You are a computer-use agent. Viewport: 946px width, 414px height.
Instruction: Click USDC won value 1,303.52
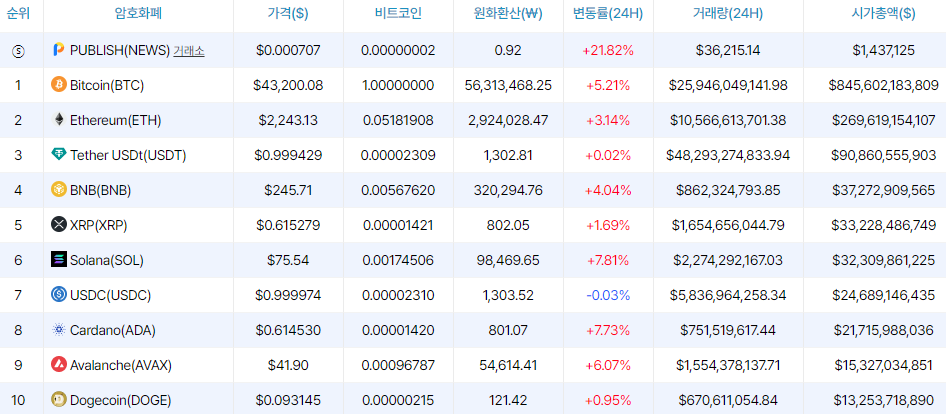508,296
